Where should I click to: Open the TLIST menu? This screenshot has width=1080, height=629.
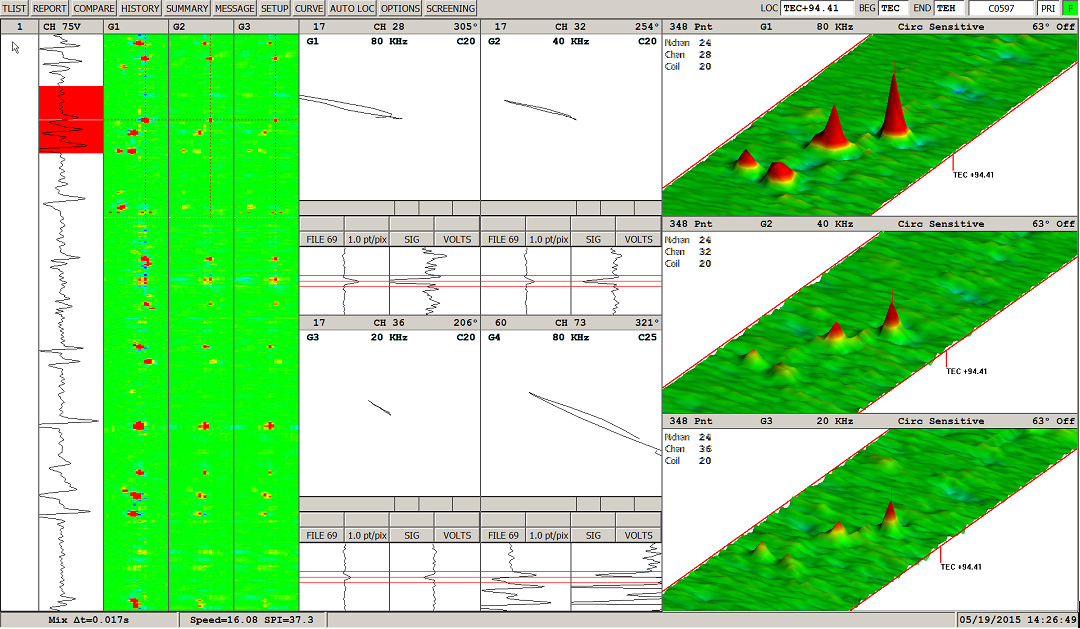click(x=14, y=8)
